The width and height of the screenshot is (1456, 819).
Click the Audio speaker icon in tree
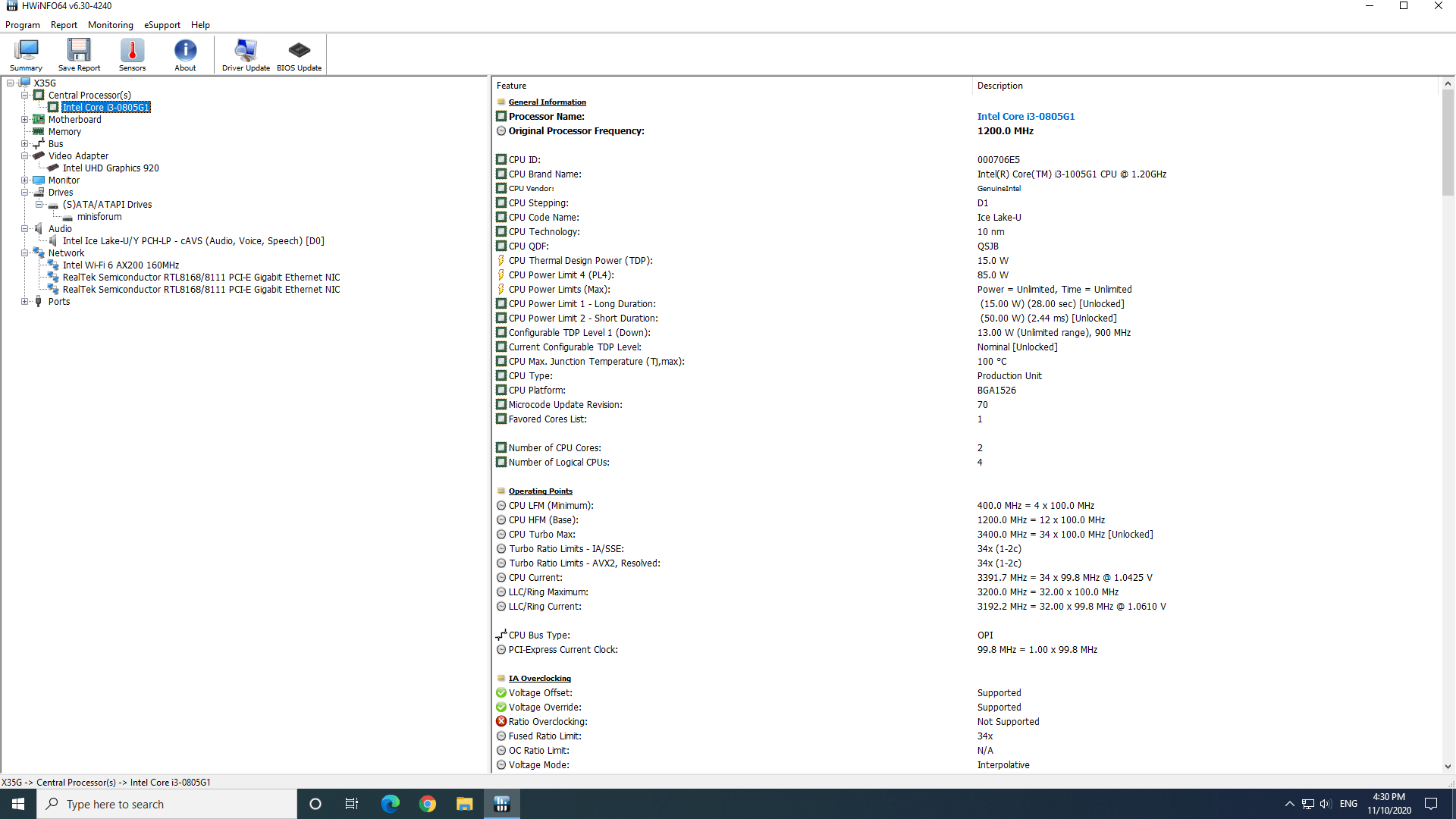click(x=39, y=229)
